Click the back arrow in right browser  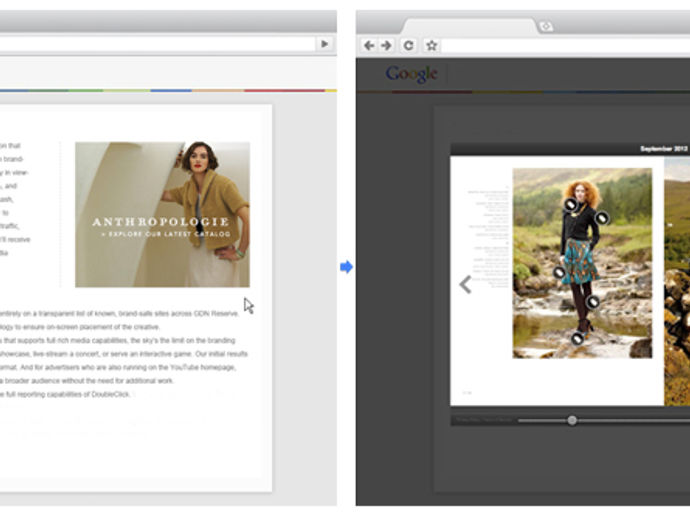369,45
